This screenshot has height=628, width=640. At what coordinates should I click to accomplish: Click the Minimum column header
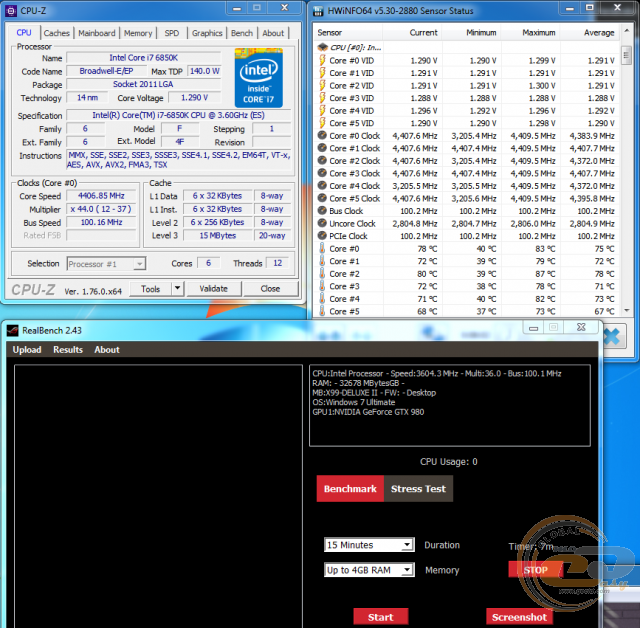point(471,33)
